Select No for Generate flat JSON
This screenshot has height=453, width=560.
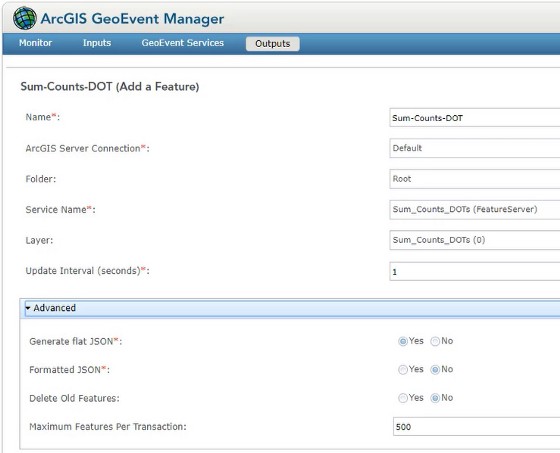pyautogui.click(x=435, y=342)
